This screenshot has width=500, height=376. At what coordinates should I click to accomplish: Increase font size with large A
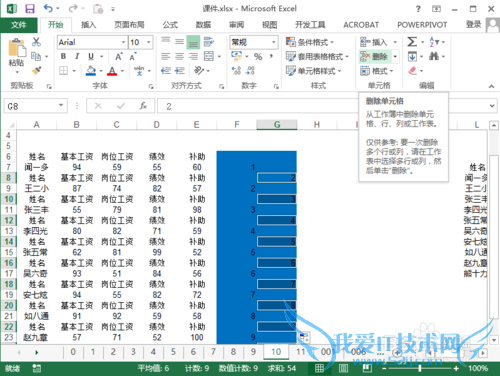pos(119,56)
